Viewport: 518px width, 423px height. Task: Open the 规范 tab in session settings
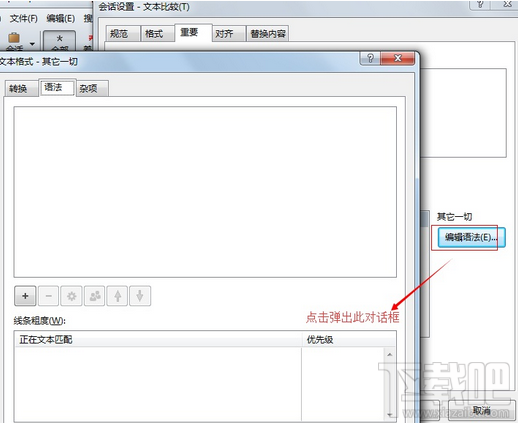pyautogui.click(x=123, y=33)
